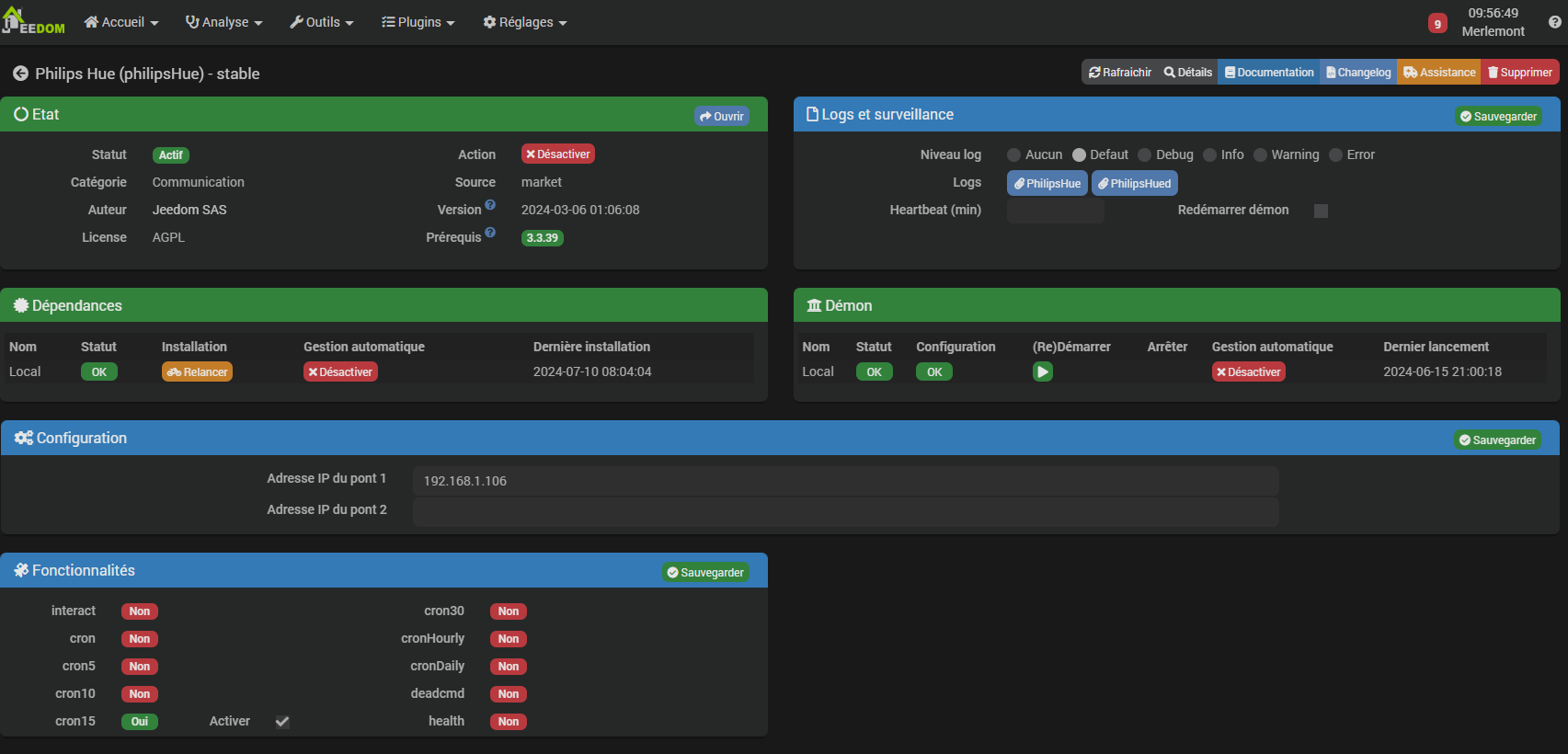Click Rafraichir to refresh the page
1568x754 pixels.
(x=1120, y=73)
